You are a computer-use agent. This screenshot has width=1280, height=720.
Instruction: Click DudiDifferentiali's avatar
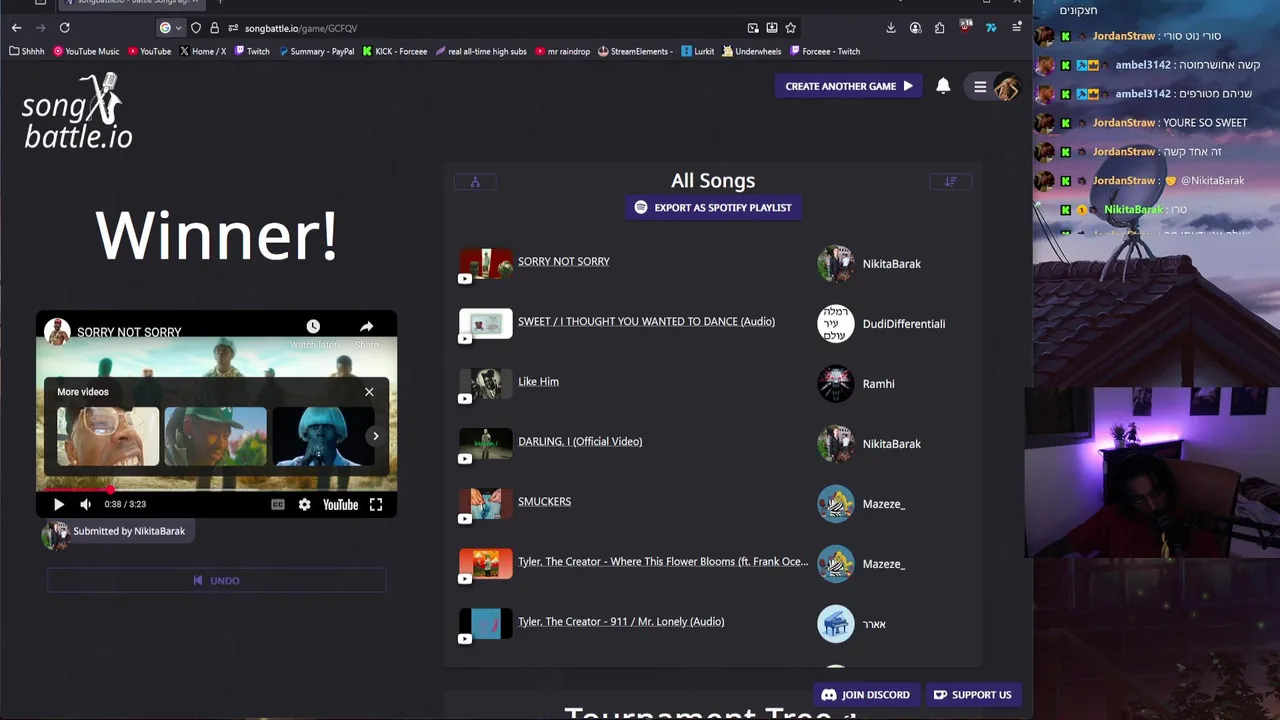click(x=836, y=324)
